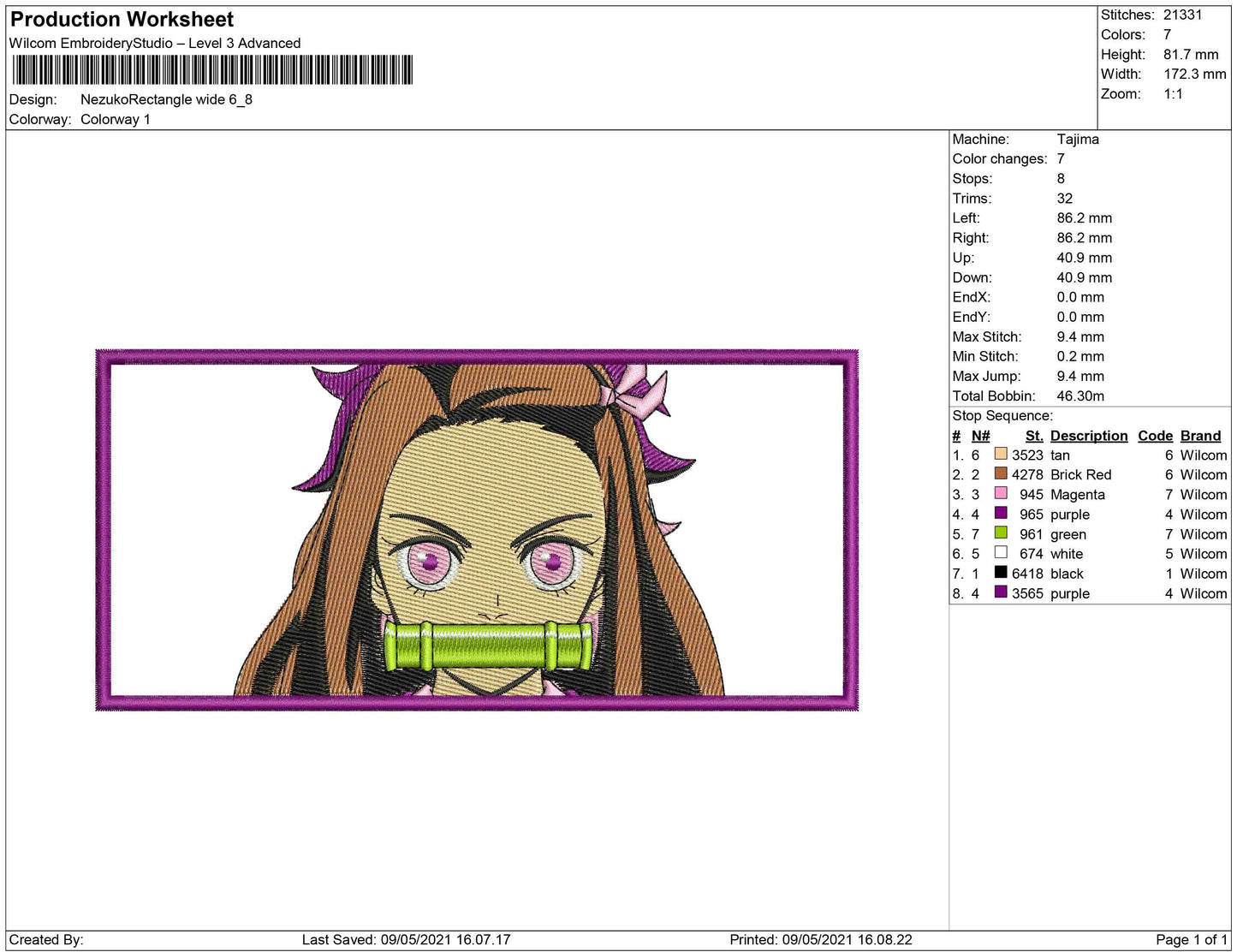Select the Machine value "Tajima"
This screenshot has width=1237, height=952.
pos(1078,140)
